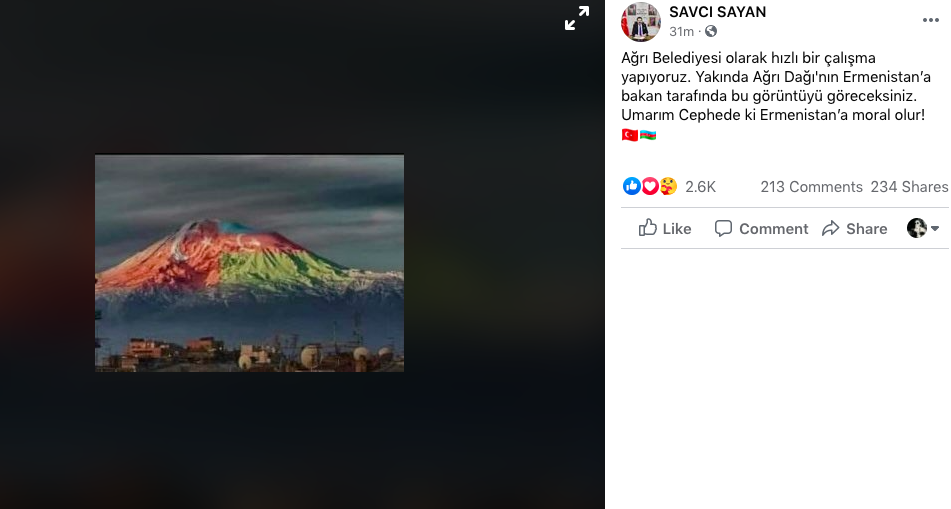
Task: Like the post
Action: [x=665, y=228]
